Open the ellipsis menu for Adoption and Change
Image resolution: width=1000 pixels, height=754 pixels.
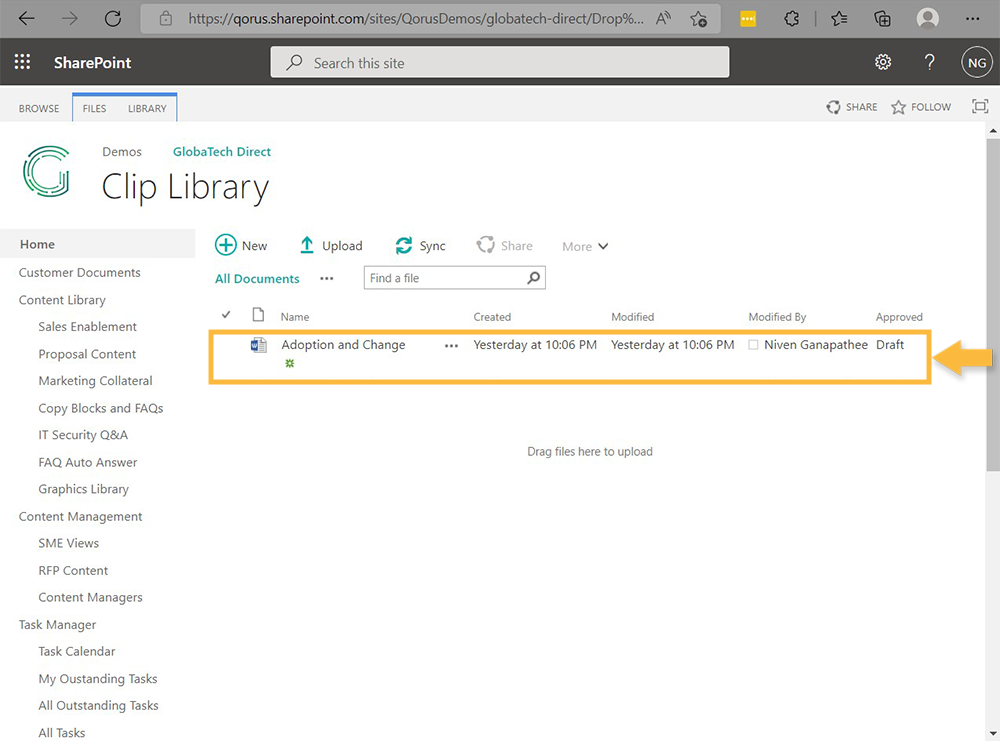coord(451,345)
